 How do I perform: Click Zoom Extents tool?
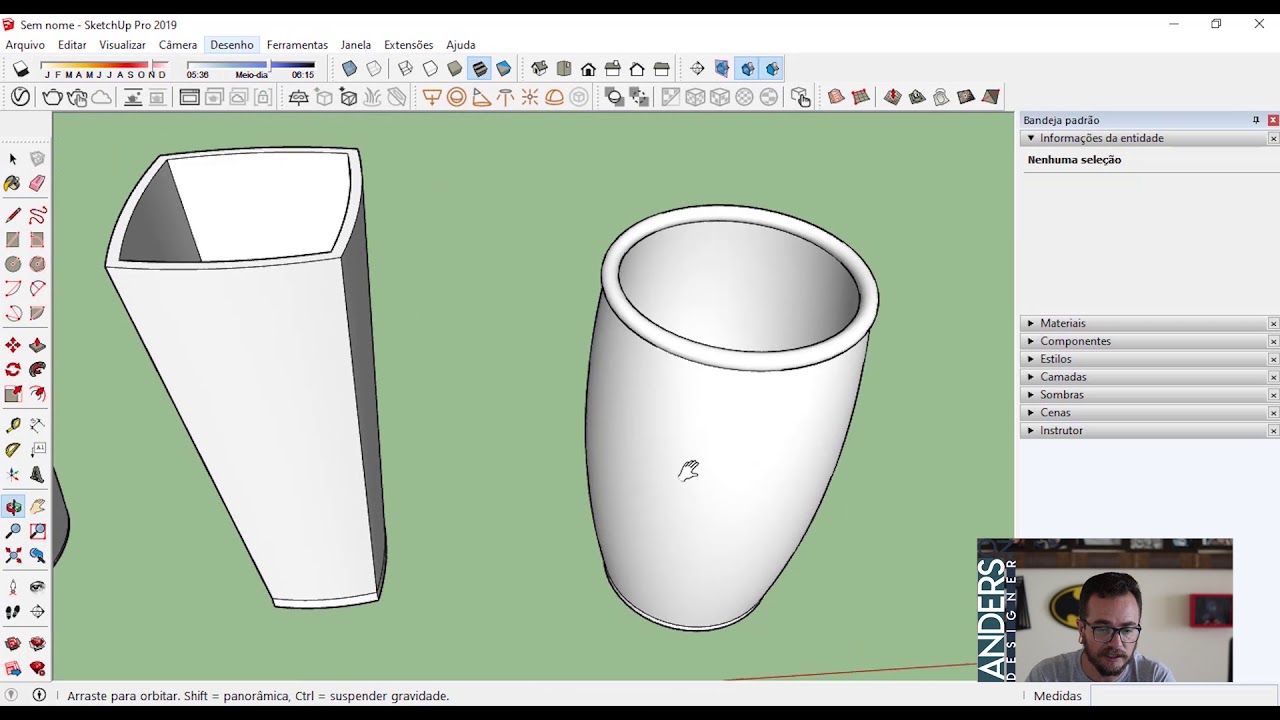click(x=13, y=555)
